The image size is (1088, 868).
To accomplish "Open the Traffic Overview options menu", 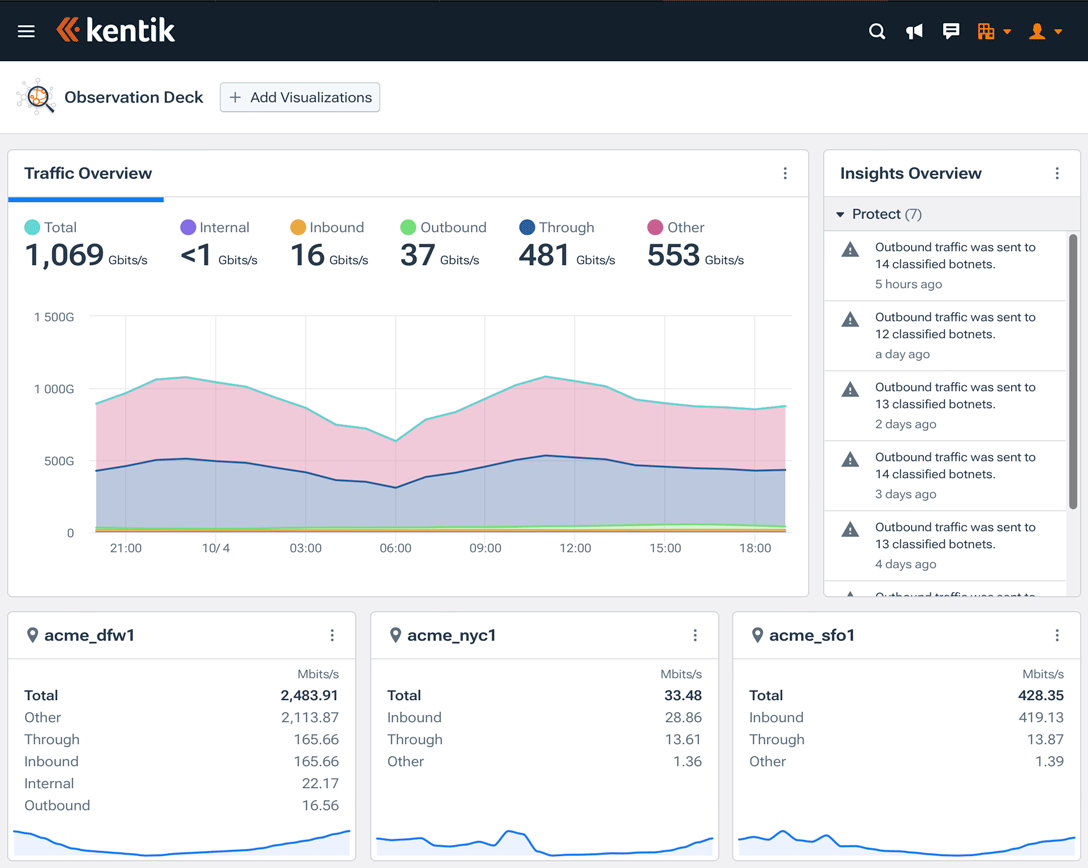I will tap(786, 173).
